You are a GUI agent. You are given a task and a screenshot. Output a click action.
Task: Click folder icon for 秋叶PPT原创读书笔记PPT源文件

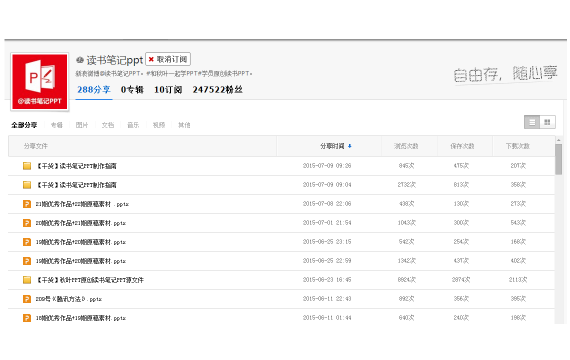27,280
